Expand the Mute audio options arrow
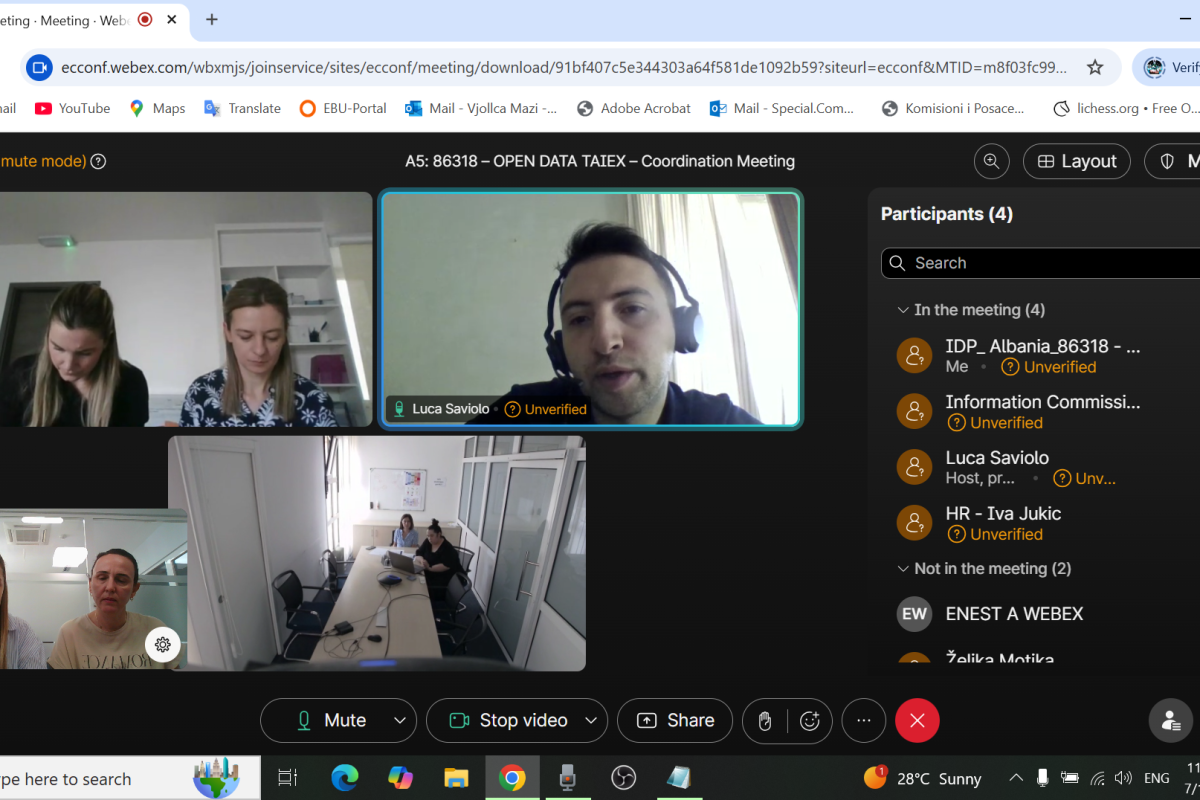Screen dimensions: 1200x800 [400, 720]
